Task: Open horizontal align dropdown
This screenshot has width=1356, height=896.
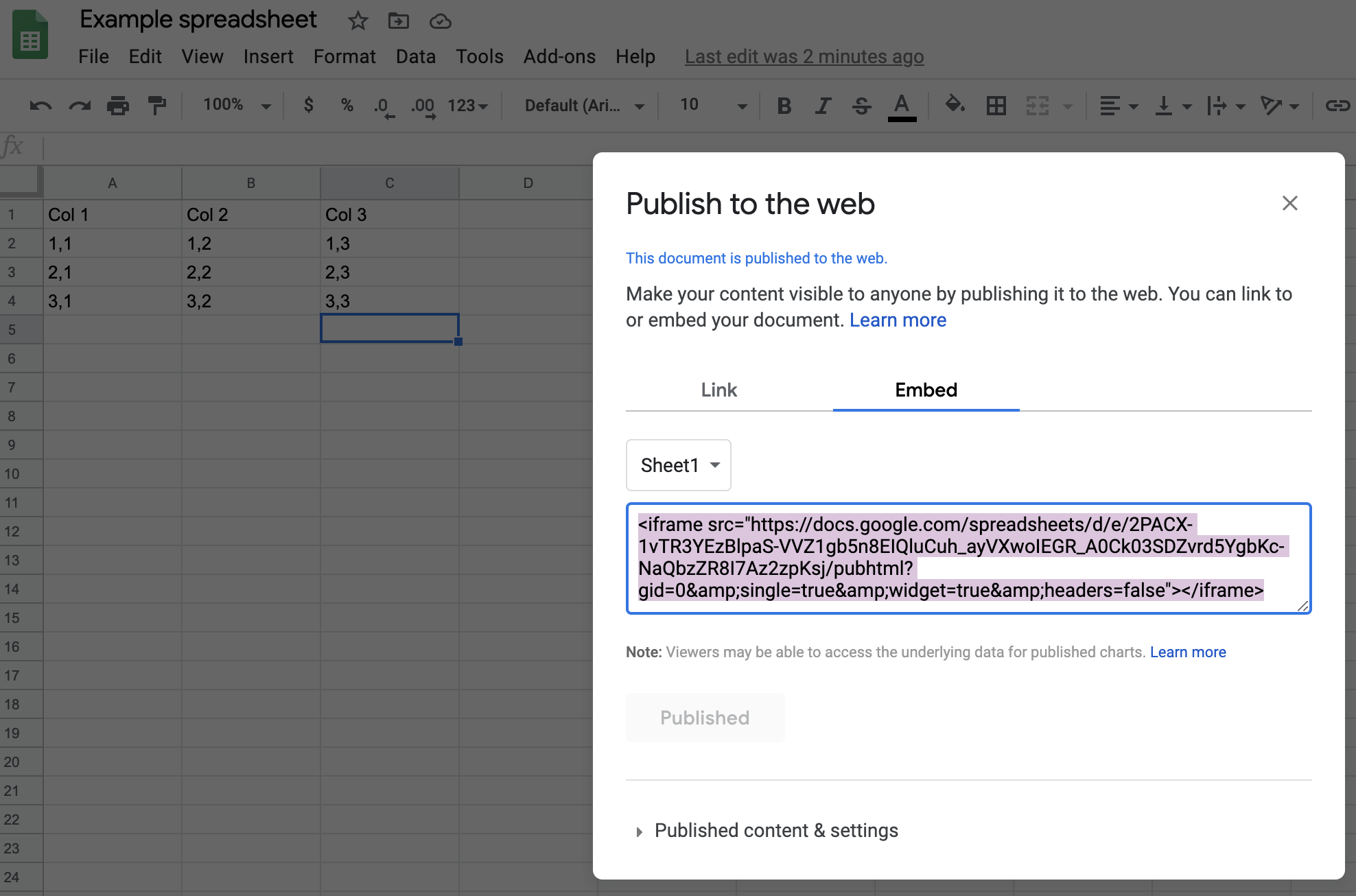Action: [1119, 106]
